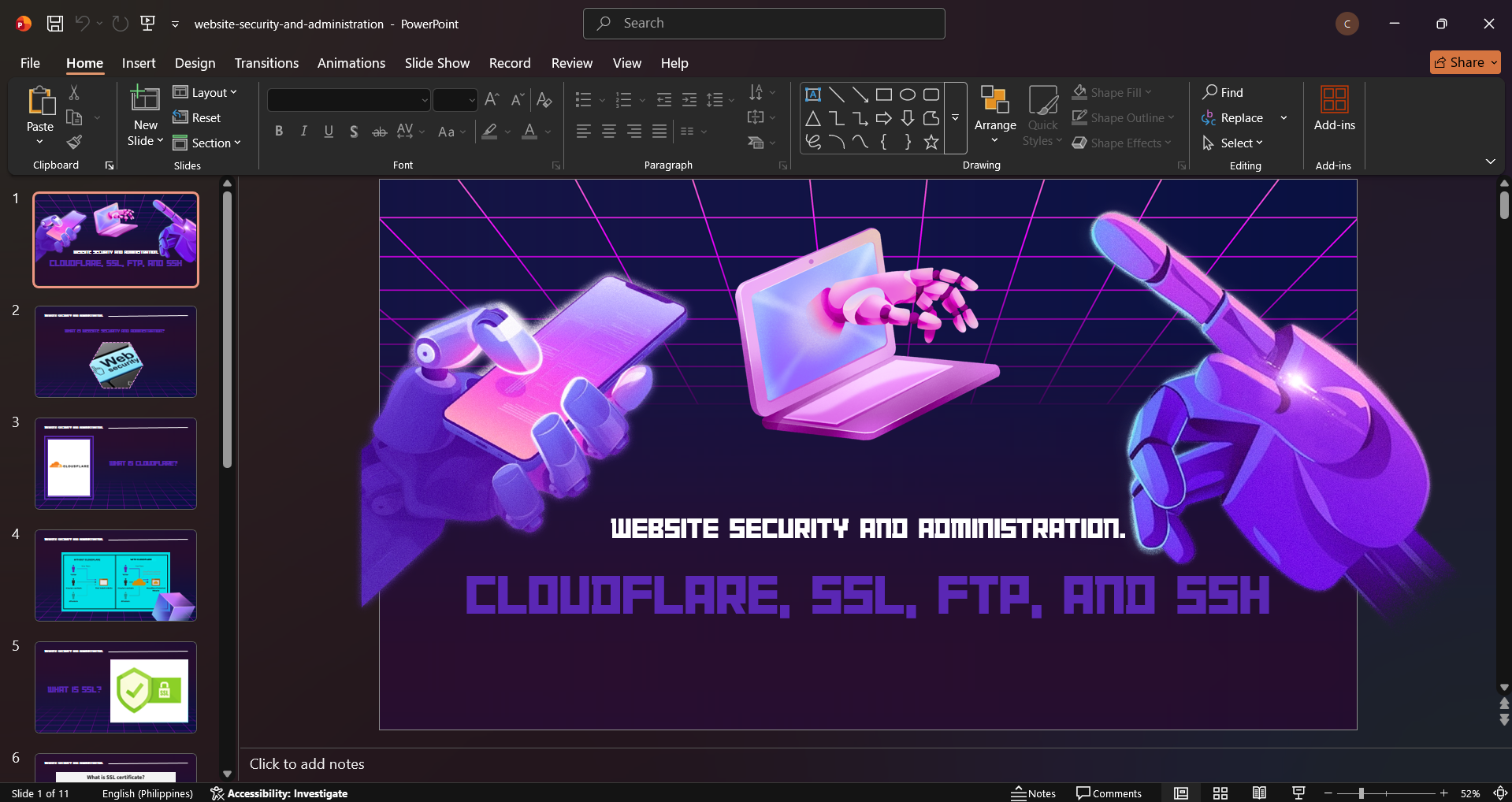Select the right arrow shape

click(884, 118)
